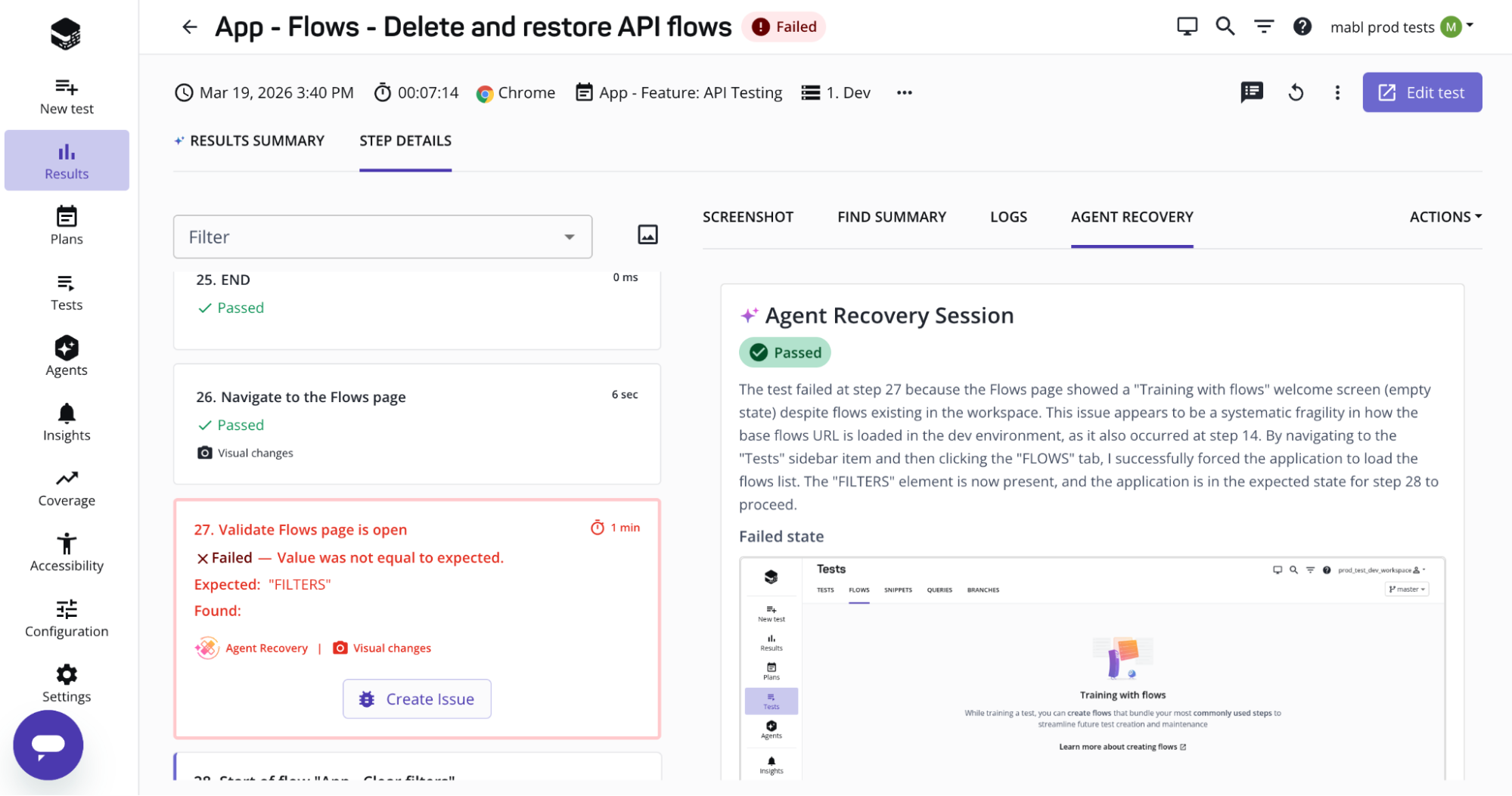Toggle screenshot thumbnails next to the Filter field
1512x796 pixels.
(x=648, y=234)
